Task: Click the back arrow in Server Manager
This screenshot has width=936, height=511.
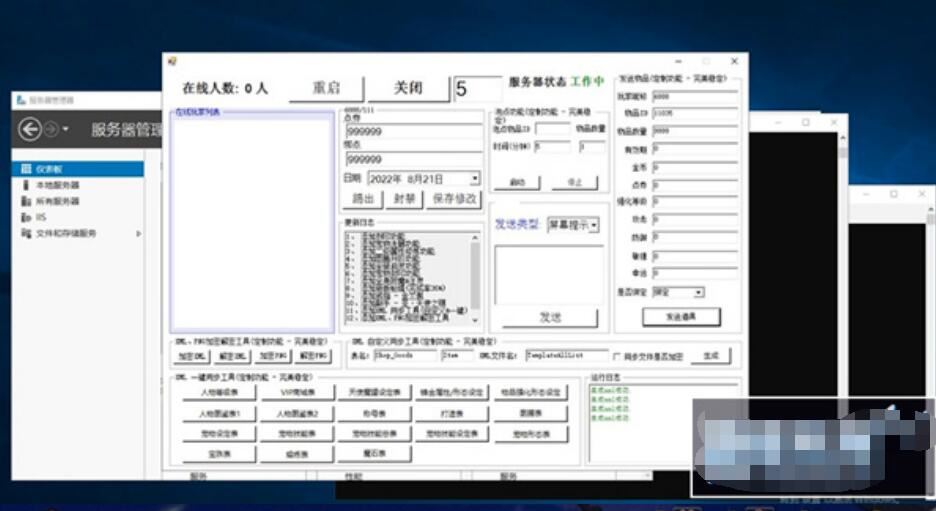Action: tap(30, 129)
